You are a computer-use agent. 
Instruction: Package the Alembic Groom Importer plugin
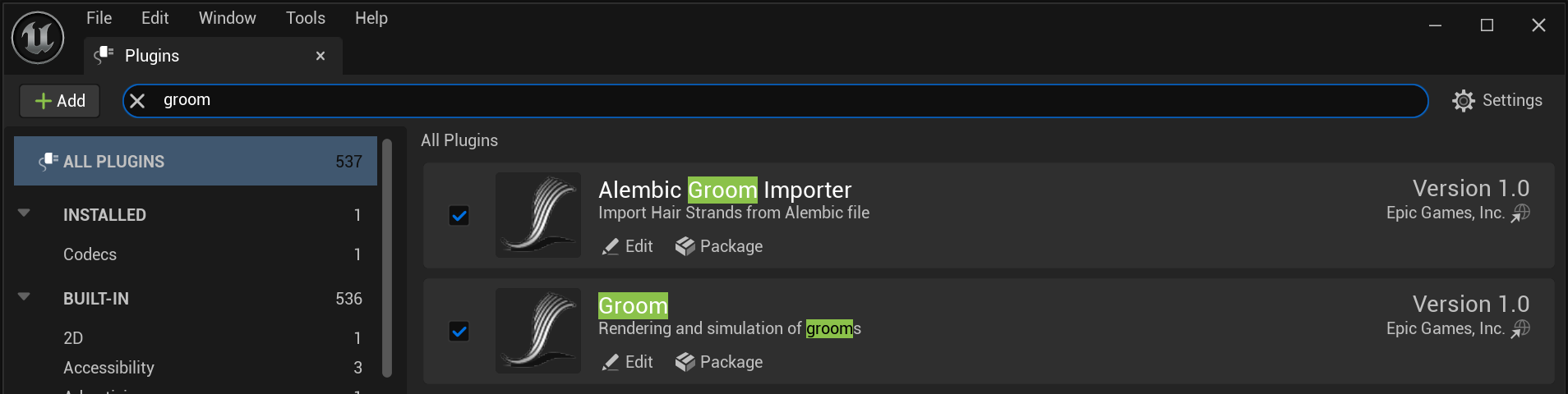pyautogui.click(x=719, y=246)
